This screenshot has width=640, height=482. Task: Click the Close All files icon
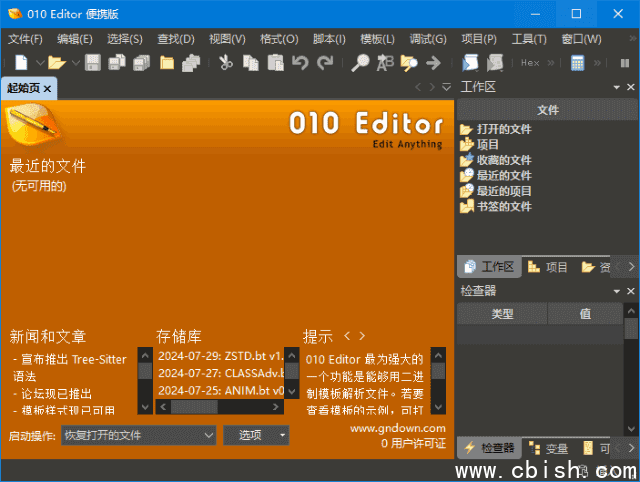click(x=191, y=63)
